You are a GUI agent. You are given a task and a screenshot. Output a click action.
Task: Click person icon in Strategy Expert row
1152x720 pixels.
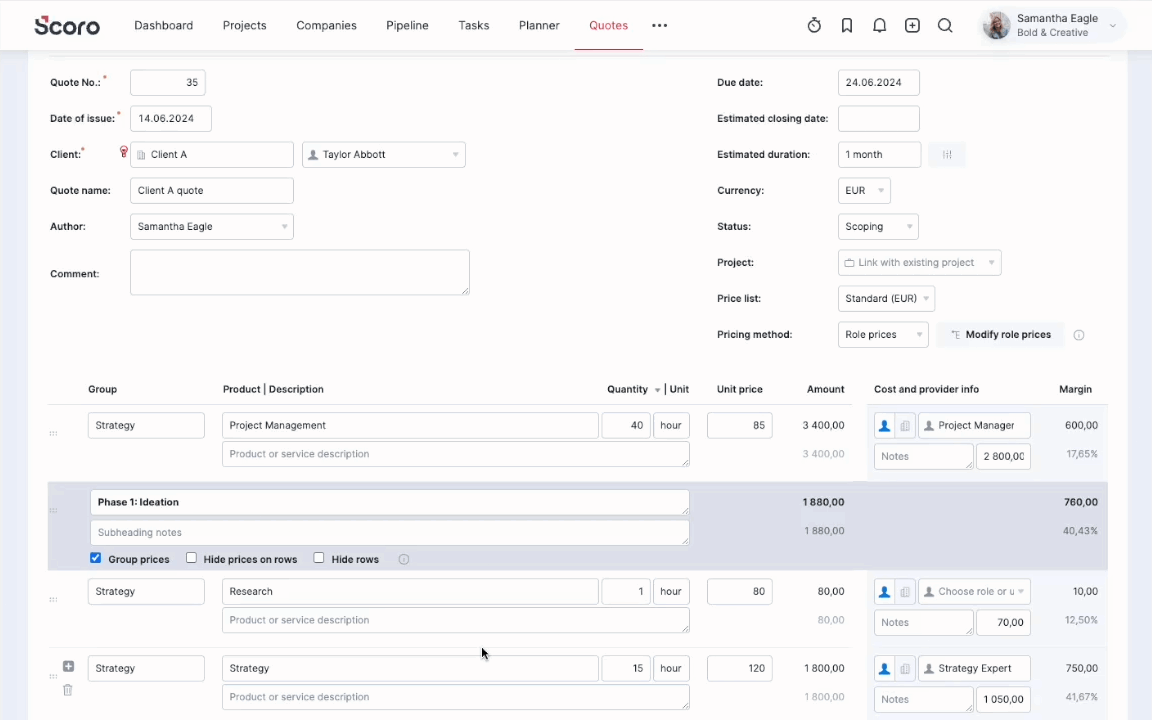(x=885, y=669)
